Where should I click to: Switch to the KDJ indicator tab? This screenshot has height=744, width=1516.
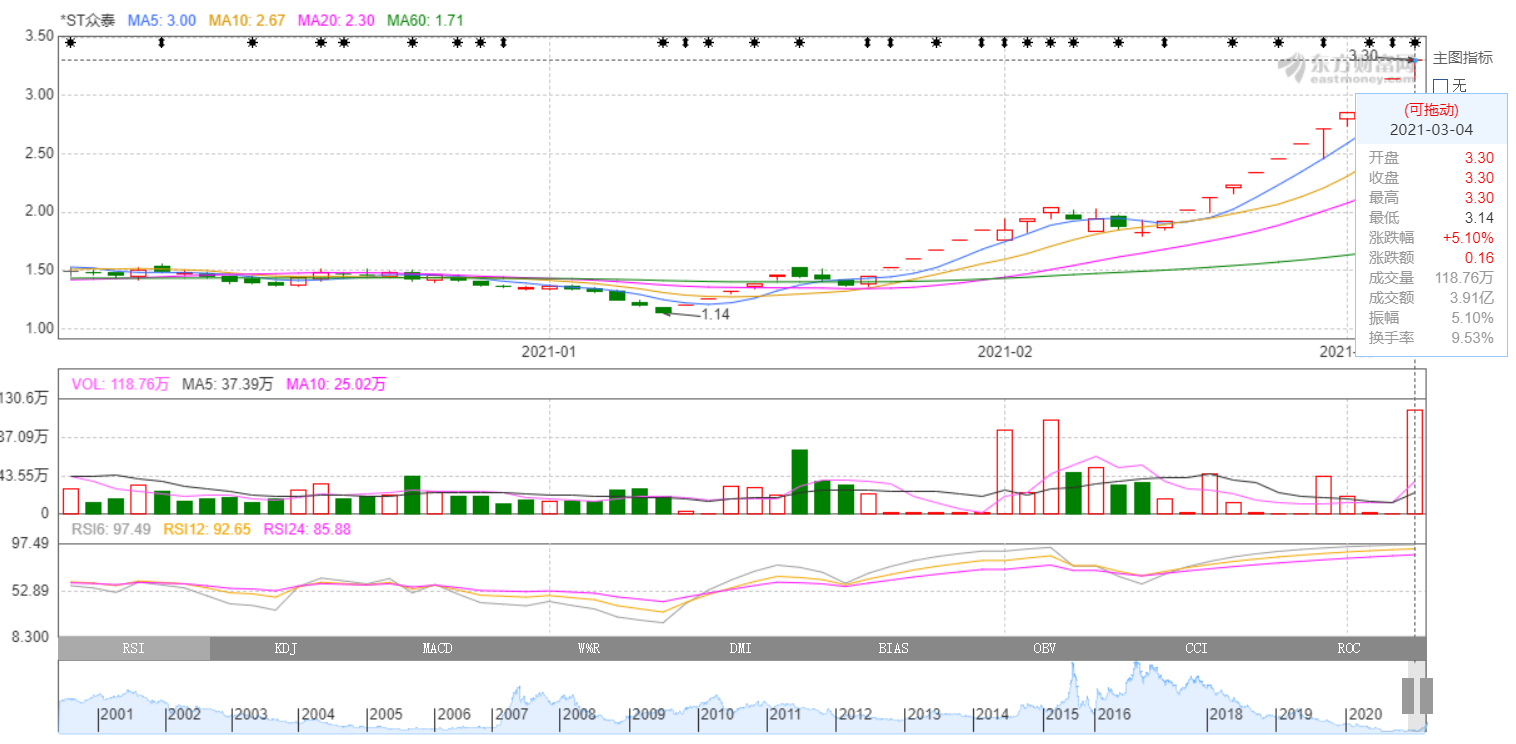pos(286,648)
